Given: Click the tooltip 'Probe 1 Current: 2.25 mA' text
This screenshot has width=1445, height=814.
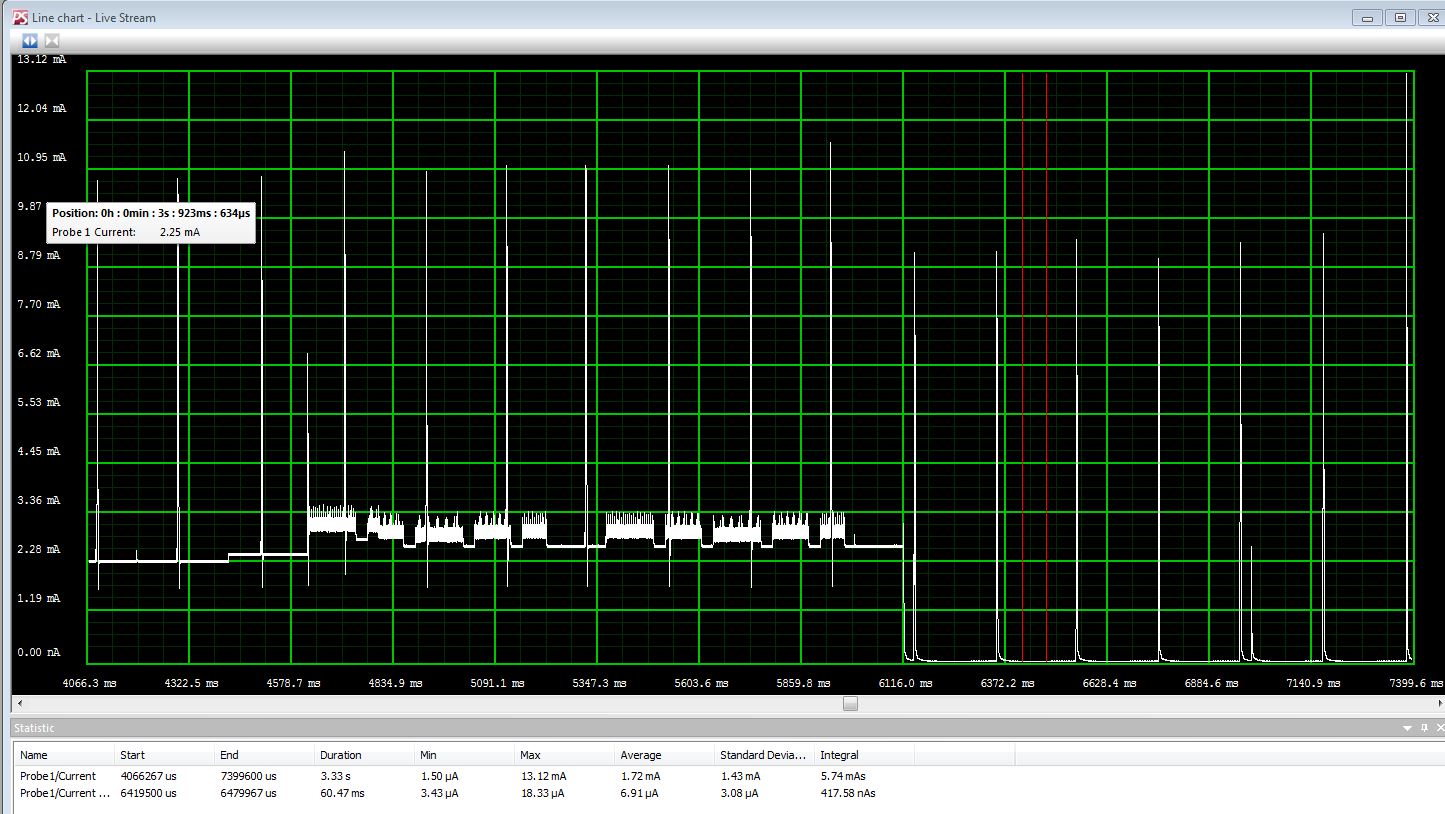Looking at the screenshot, I should [x=126, y=232].
